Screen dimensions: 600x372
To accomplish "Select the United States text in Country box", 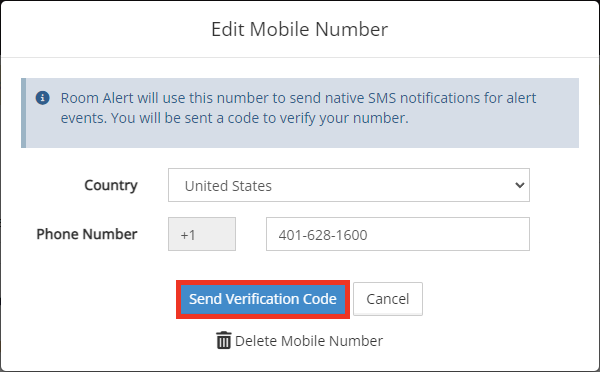I will click(x=228, y=186).
